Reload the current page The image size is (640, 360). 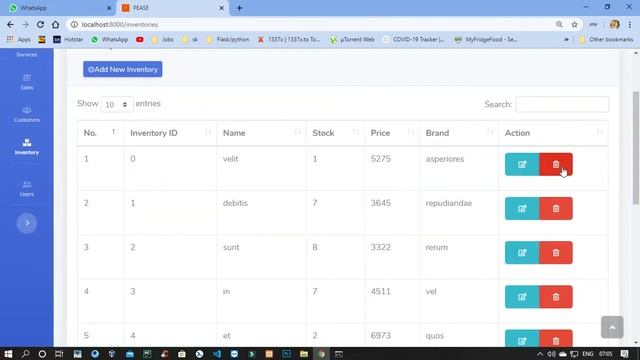(x=40, y=24)
